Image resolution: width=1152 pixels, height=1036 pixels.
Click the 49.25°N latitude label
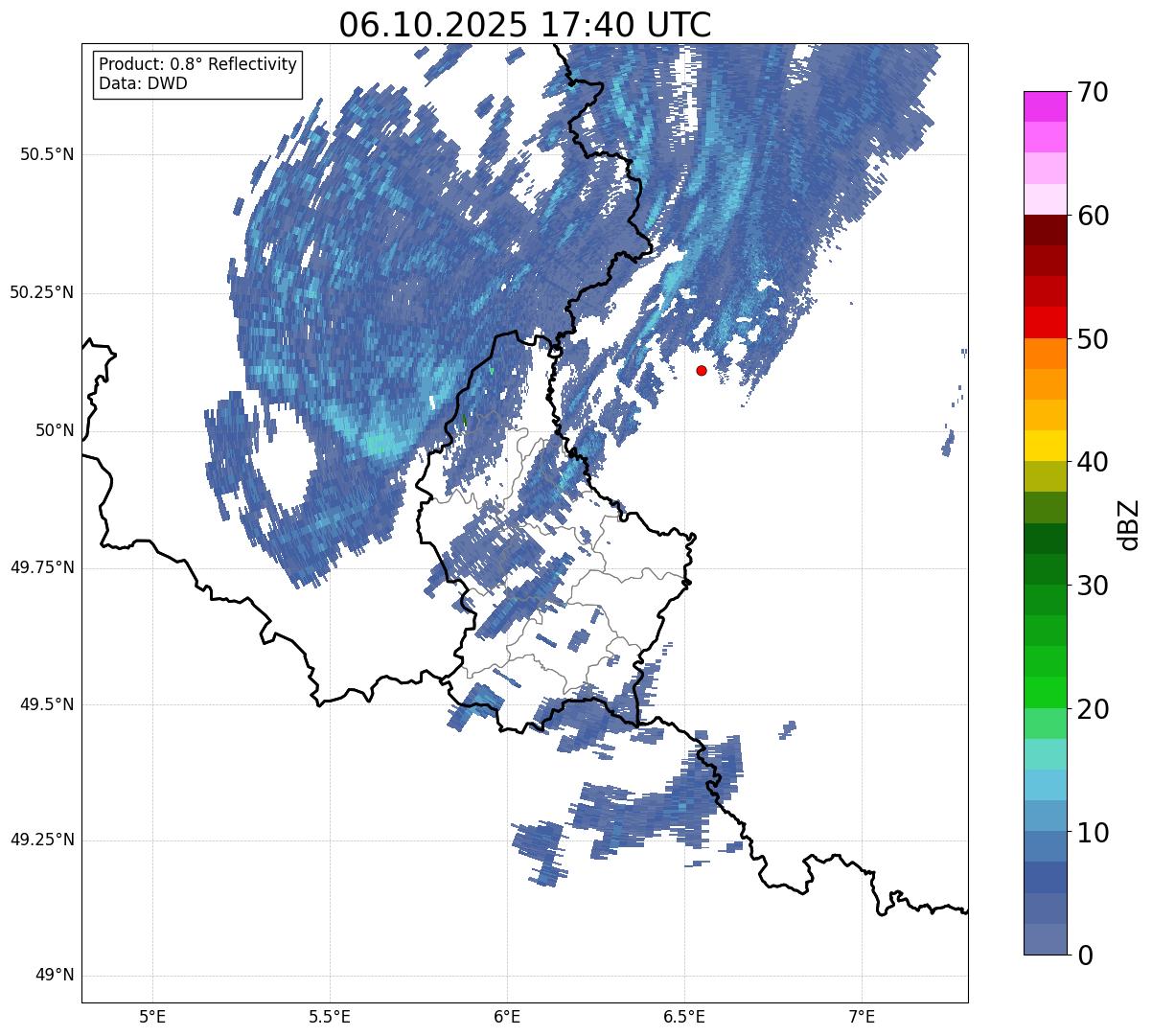[x=42, y=840]
